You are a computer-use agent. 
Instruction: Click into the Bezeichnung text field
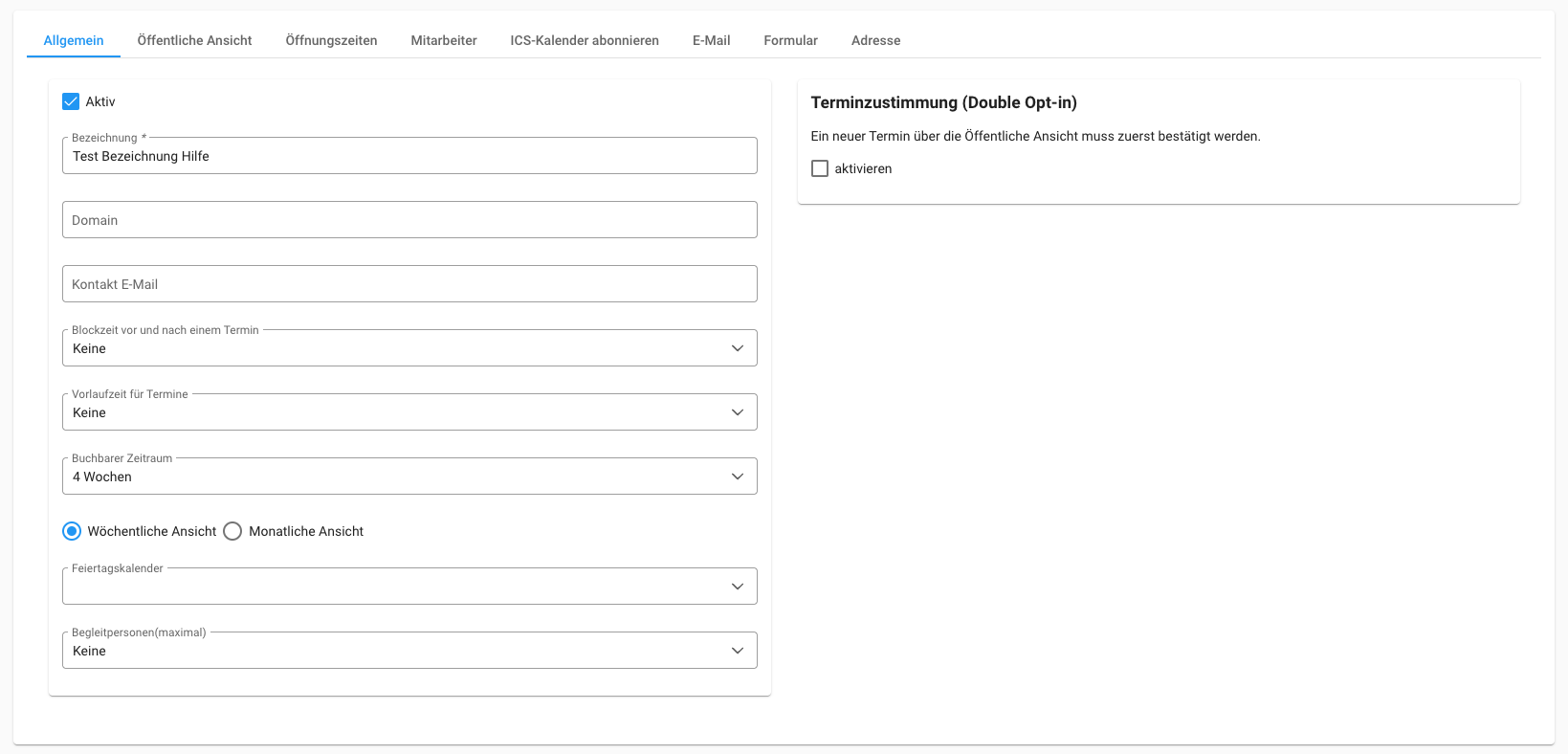(x=409, y=156)
